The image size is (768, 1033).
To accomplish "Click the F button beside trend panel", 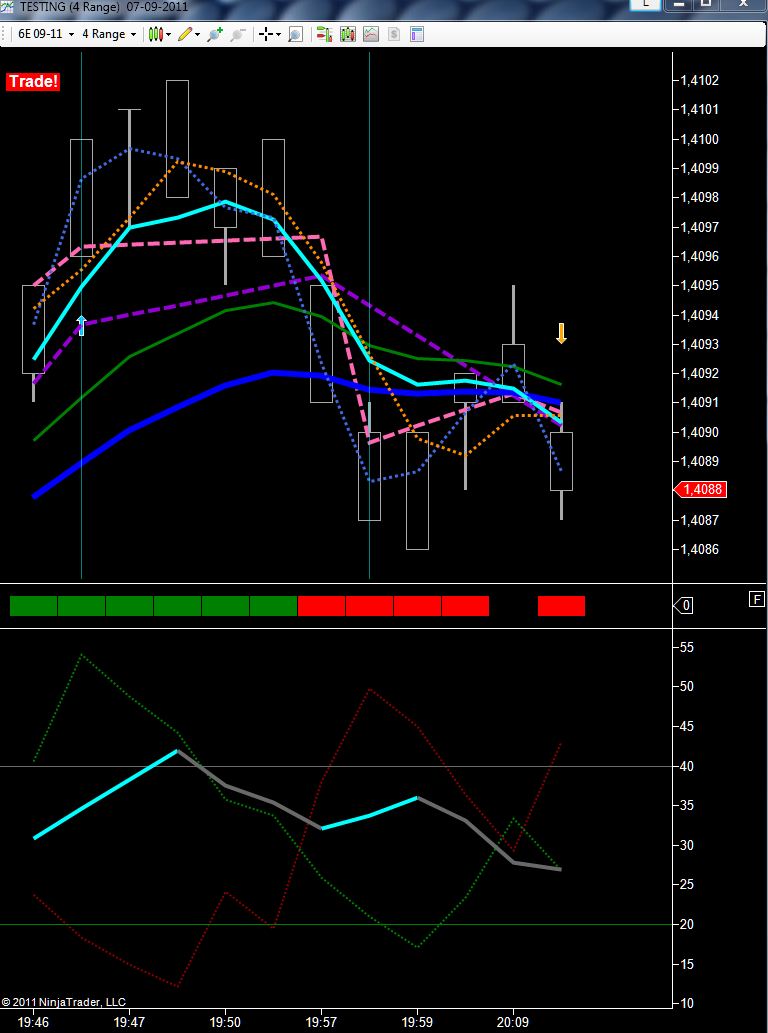I will (756, 599).
